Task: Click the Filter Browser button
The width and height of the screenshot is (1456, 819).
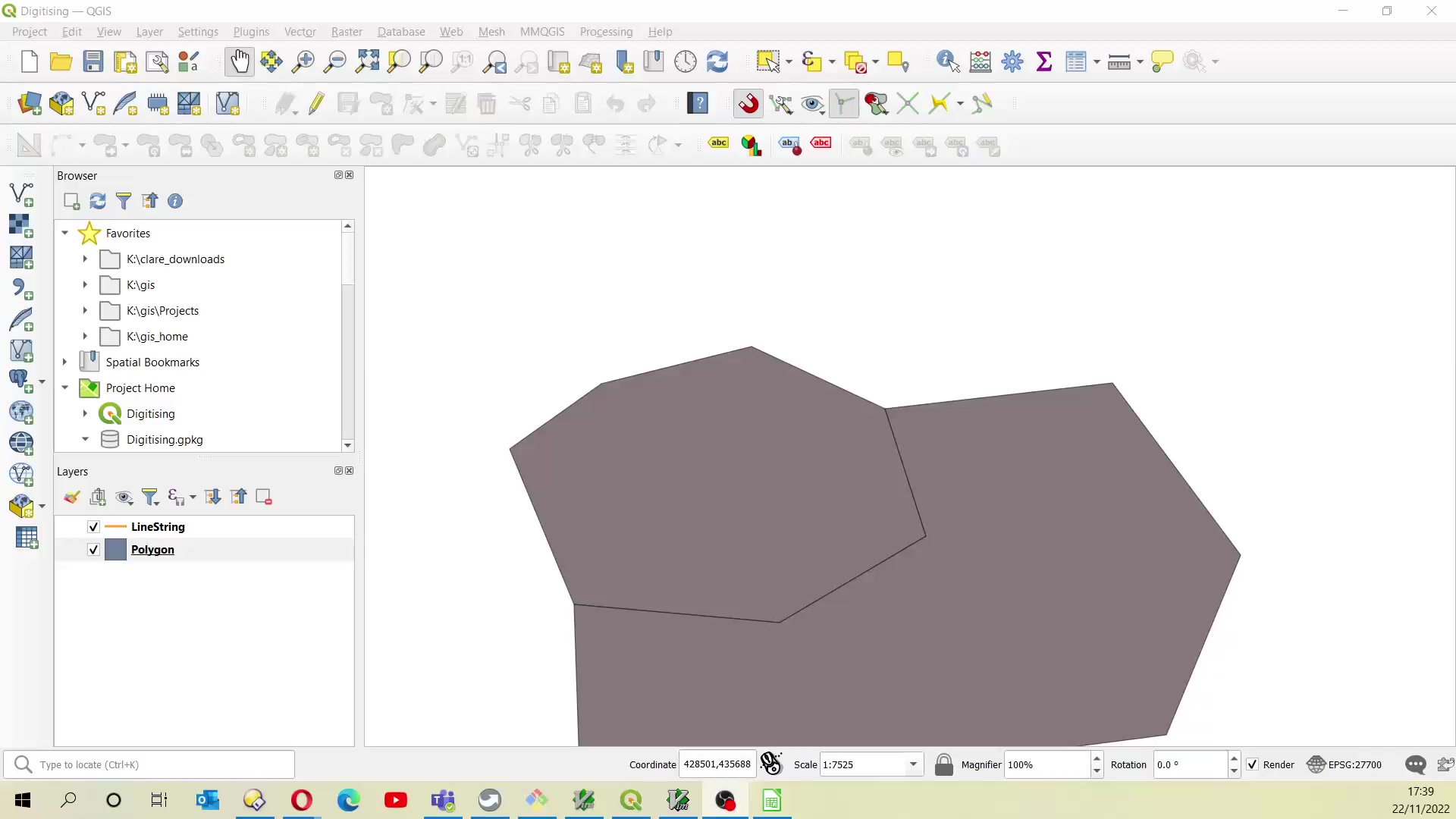Action: [x=124, y=200]
